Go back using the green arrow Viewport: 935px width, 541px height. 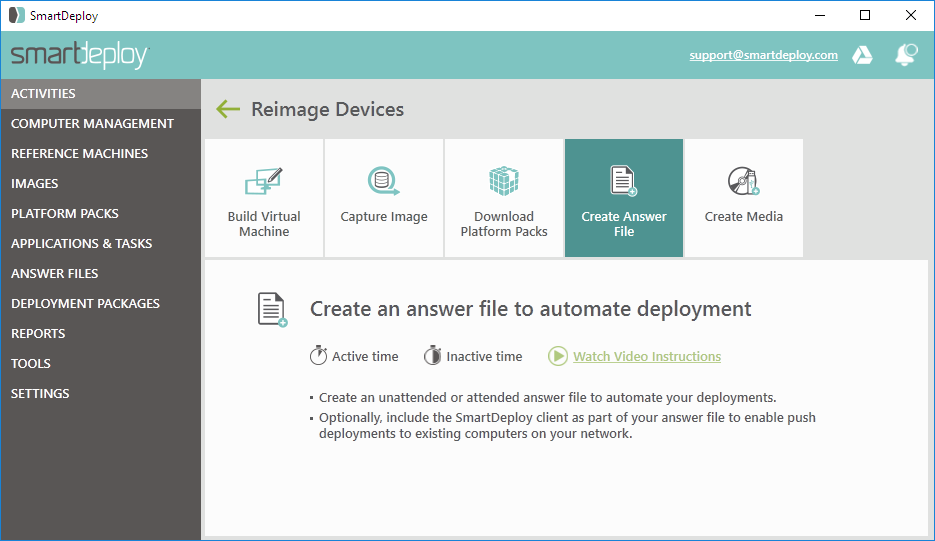[228, 109]
